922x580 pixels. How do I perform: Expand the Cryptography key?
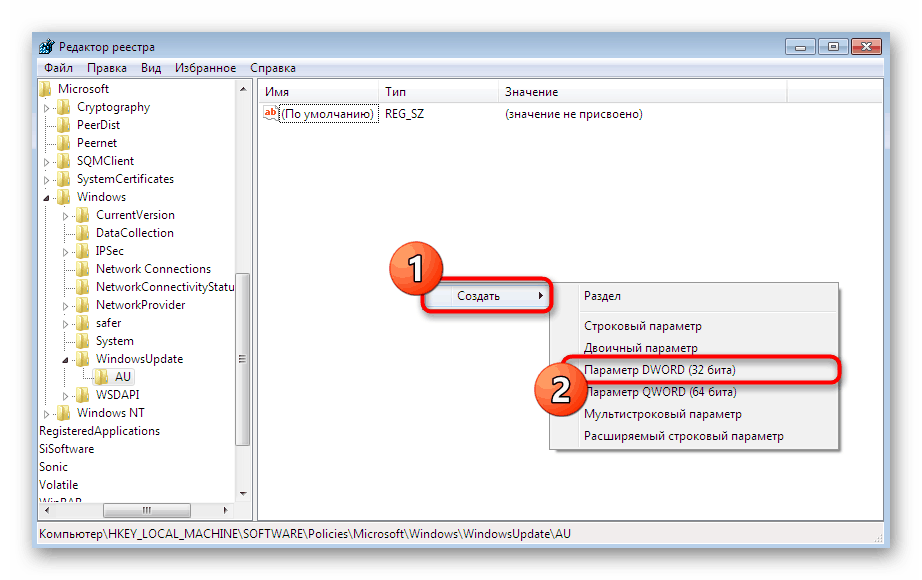[x=46, y=108]
